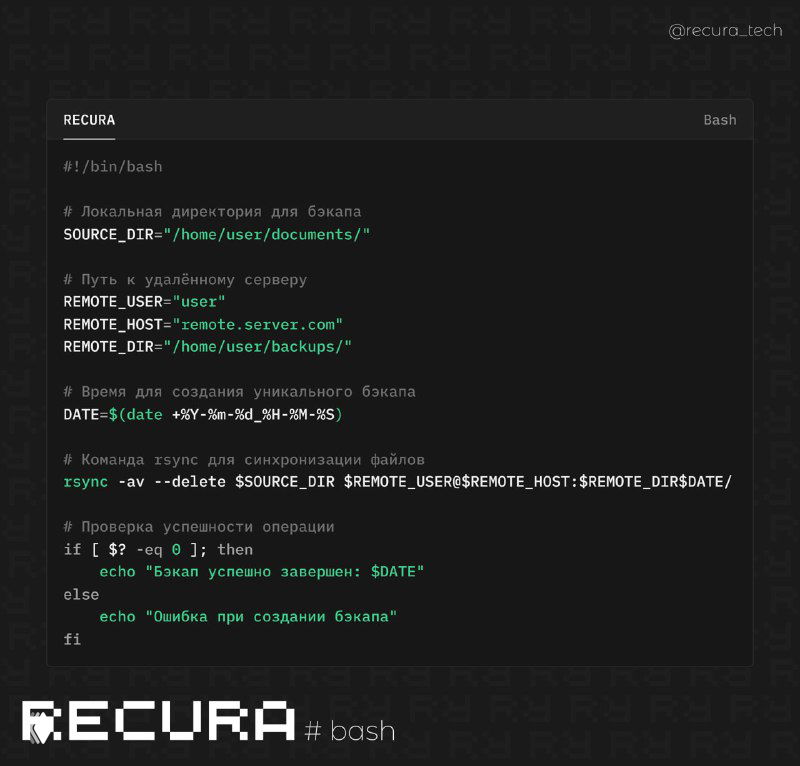
Task: Select the RECURA tab in the code window header
Action: [x=88, y=120]
